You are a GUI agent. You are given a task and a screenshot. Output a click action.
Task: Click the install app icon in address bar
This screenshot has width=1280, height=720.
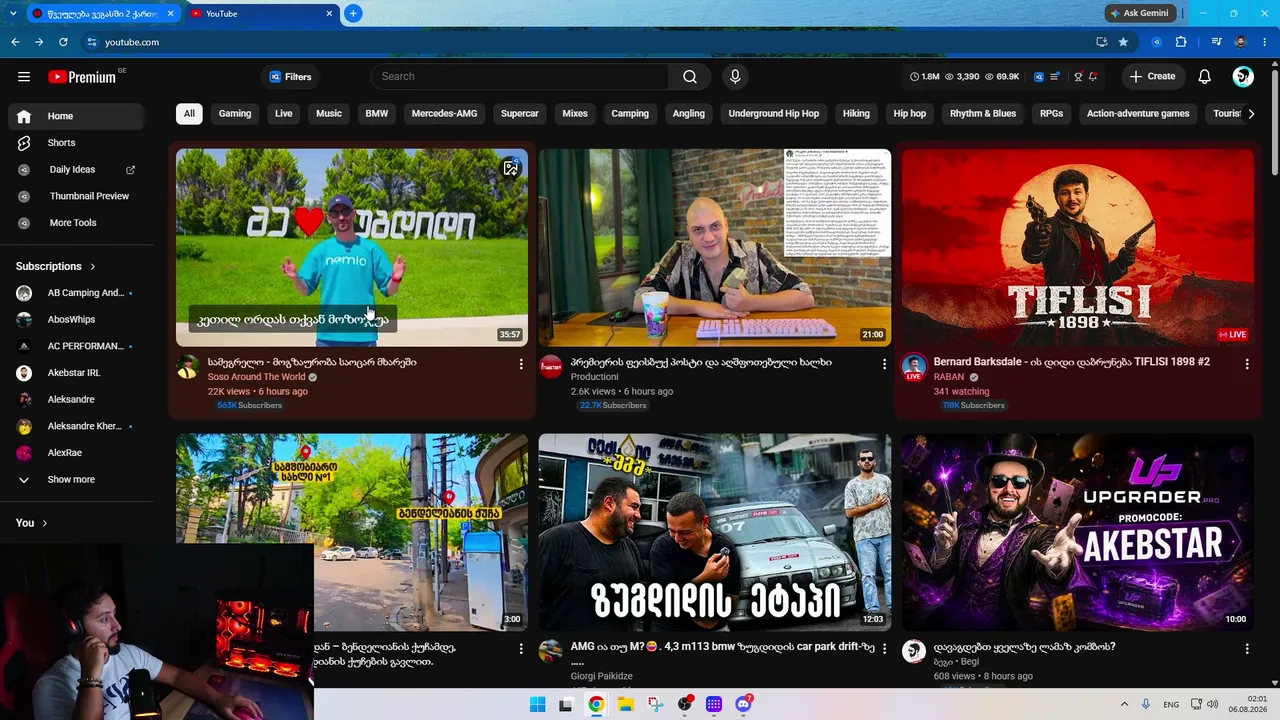click(1101, 42)
